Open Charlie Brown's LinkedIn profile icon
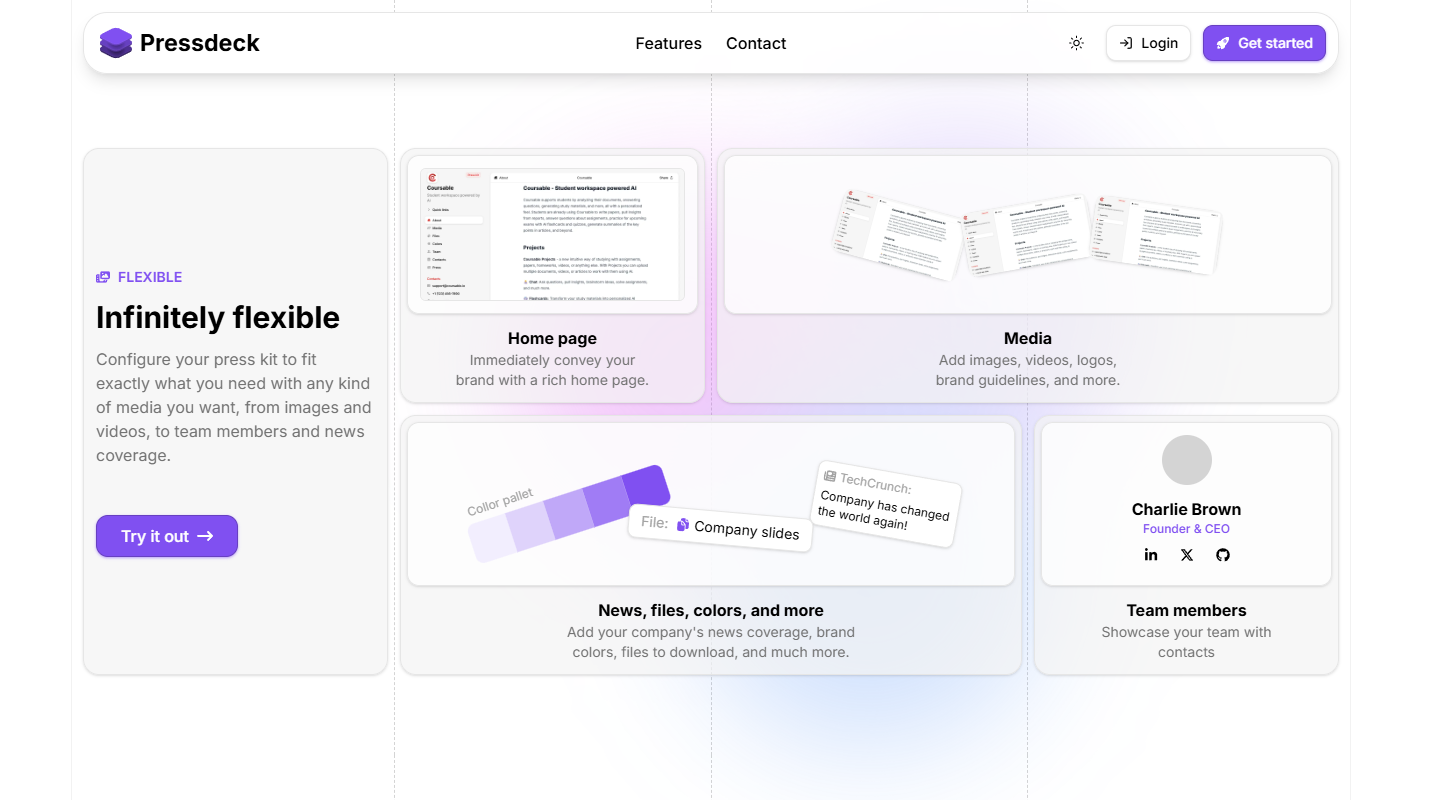Image resolution: width=1440 pixels, height=800 pixels. click(1151, 555)
